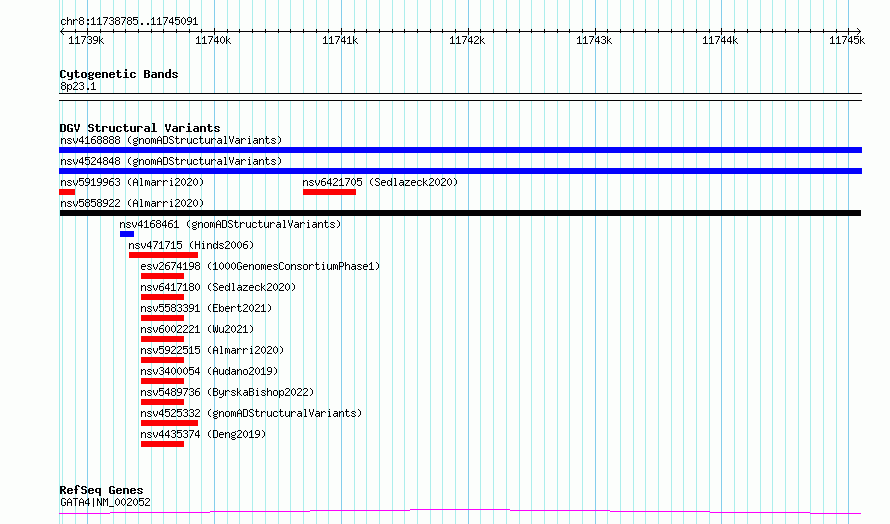Image resolution: width=890 pixels, height=524 pixels.
Task: Select the red bar under nsv4435374
Action: tap(162, 444)
